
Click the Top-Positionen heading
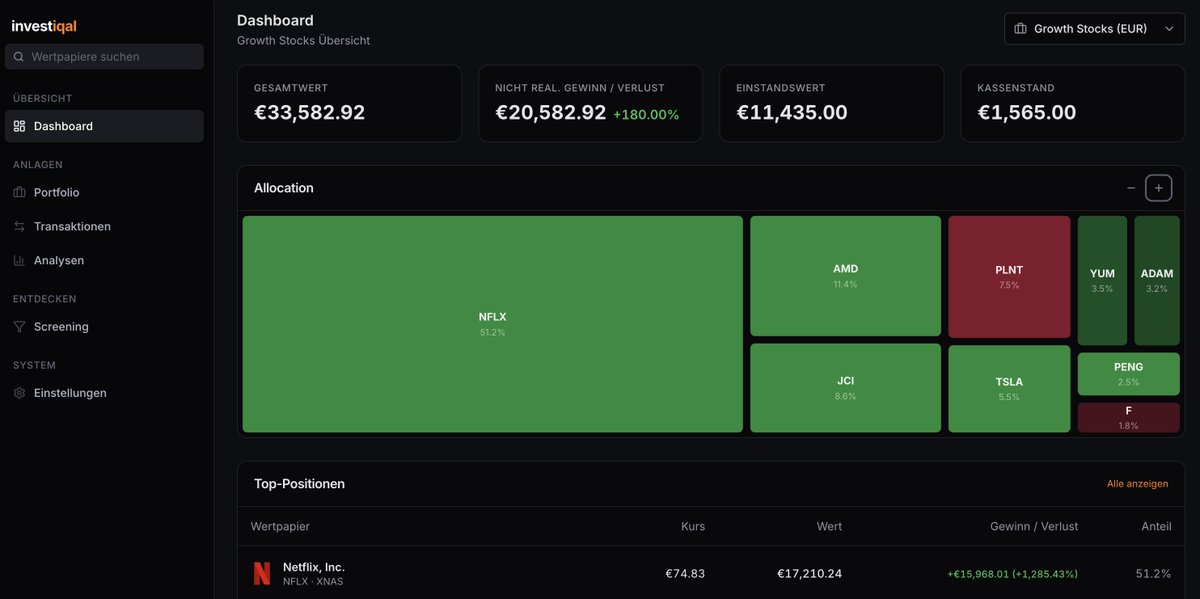click(299, 484)
